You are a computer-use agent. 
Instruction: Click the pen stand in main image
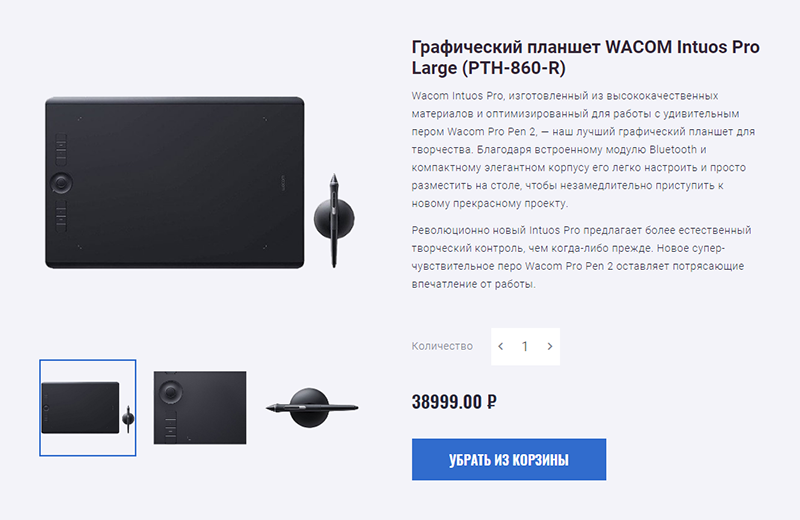pyautogui.click(x=334, y=220)
